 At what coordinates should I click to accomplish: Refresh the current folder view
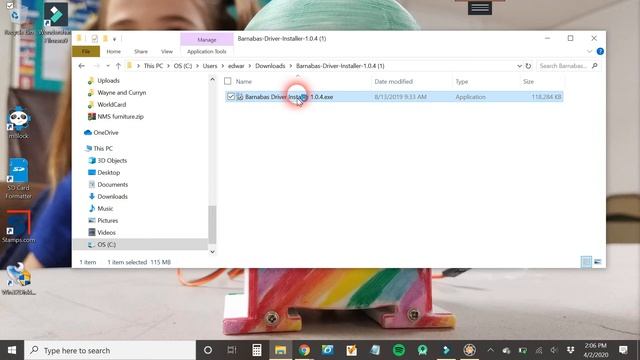[x=528, y=66]
